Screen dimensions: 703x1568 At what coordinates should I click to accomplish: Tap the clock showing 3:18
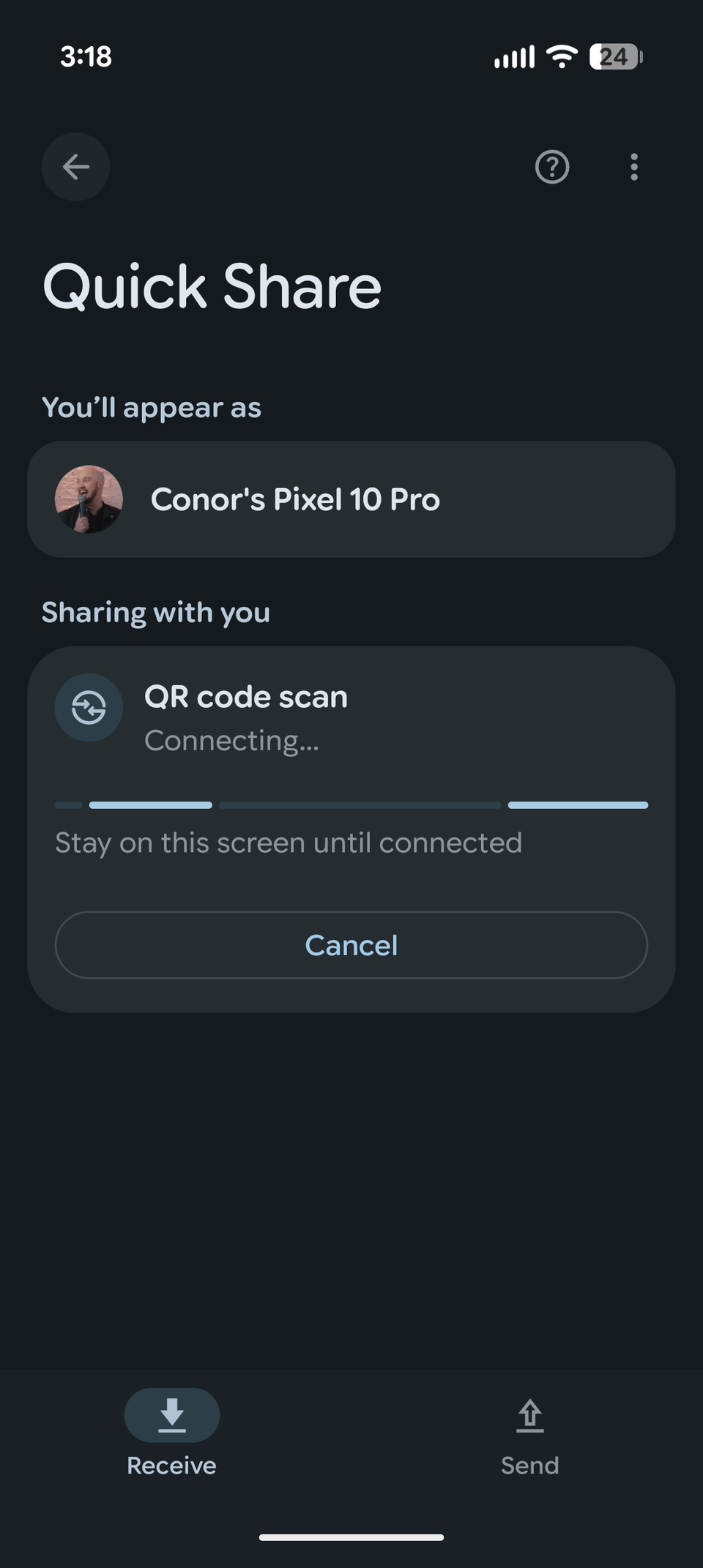(86, 57)
